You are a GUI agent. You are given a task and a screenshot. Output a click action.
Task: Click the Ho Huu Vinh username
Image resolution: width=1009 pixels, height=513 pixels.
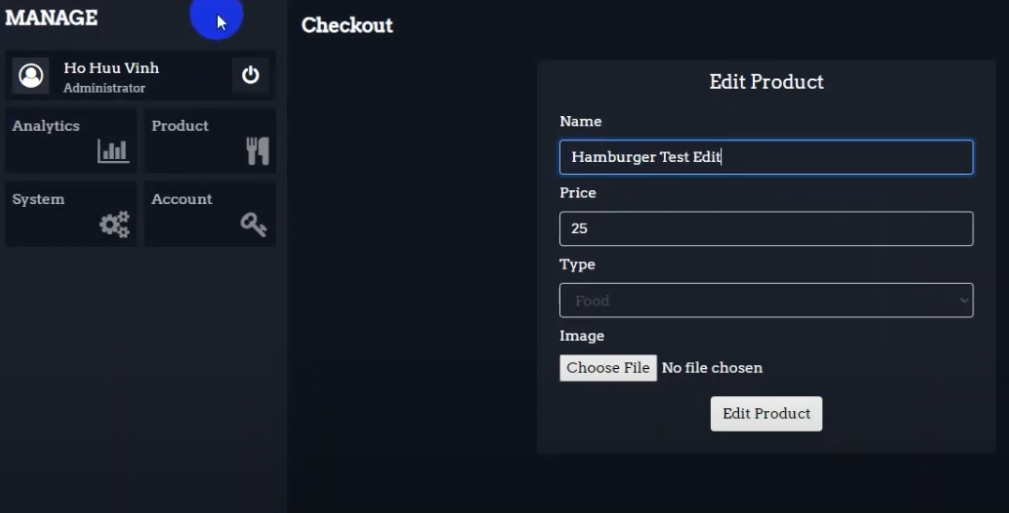tap(111, 68)
